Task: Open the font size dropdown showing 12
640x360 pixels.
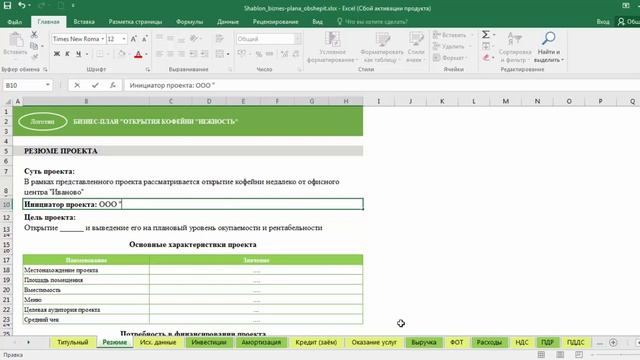Action: coord(124,39)
